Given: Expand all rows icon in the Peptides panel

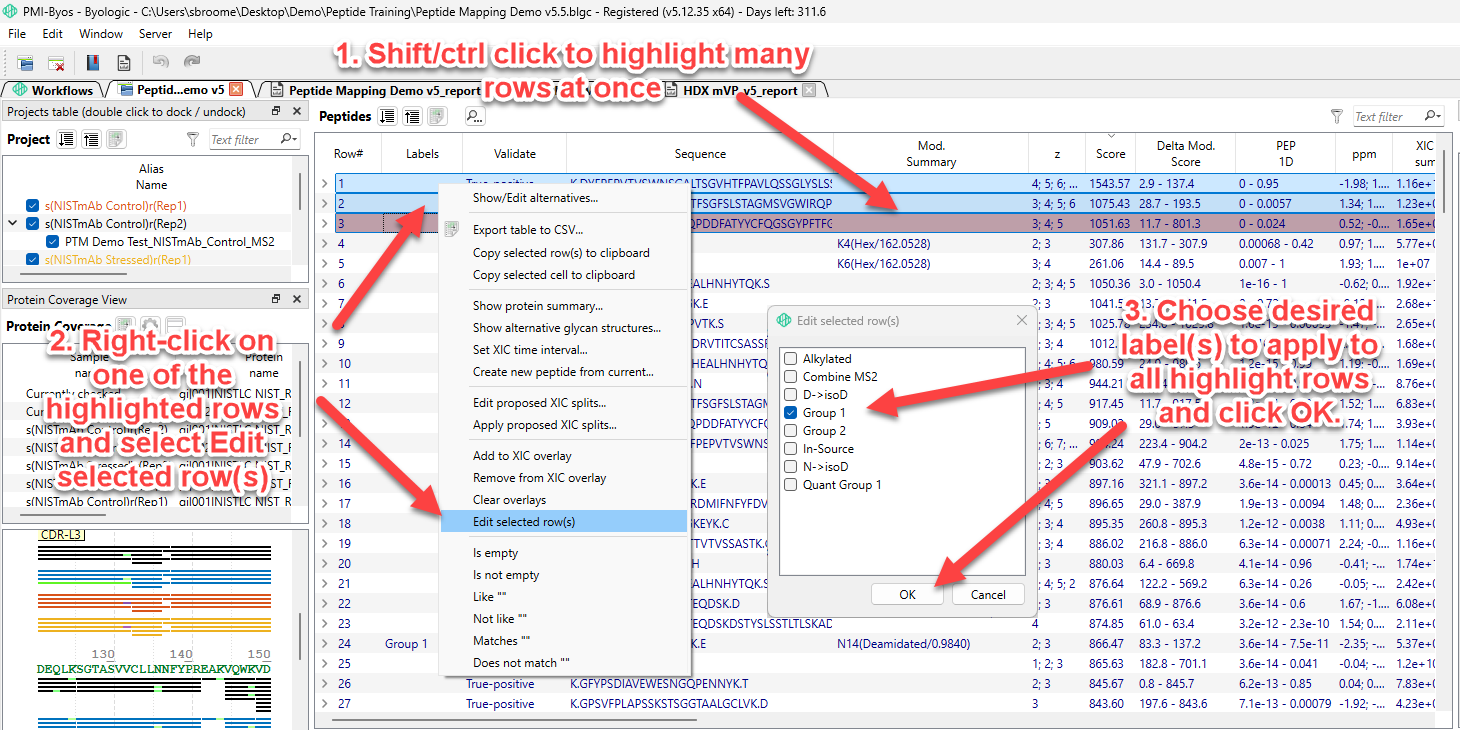Looking at the screenshot, I should pos(389,117).
